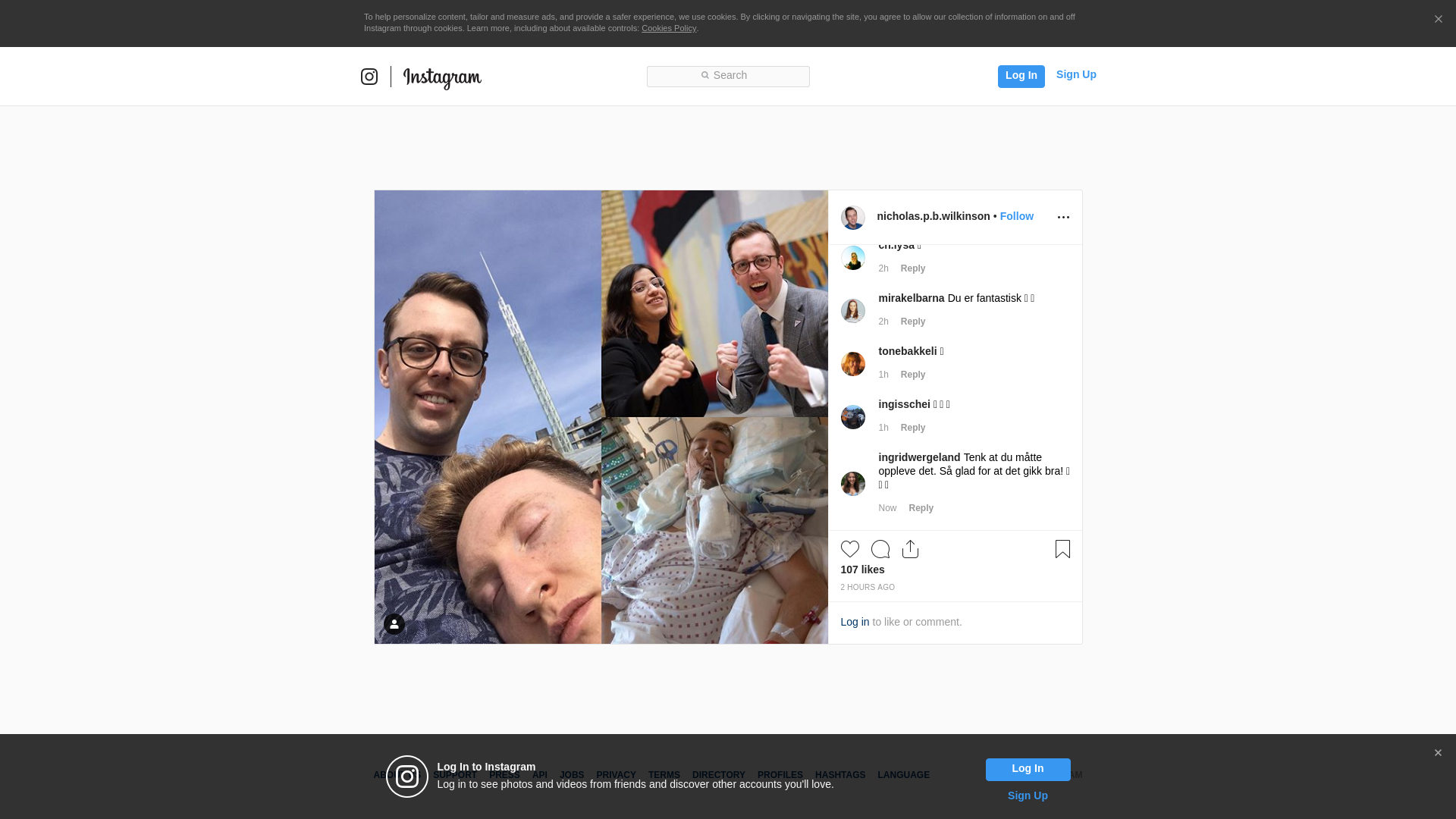Viewport: 1456px width, 819px height.
Task: Open tonebakkeli profile link
Action: 908,351
